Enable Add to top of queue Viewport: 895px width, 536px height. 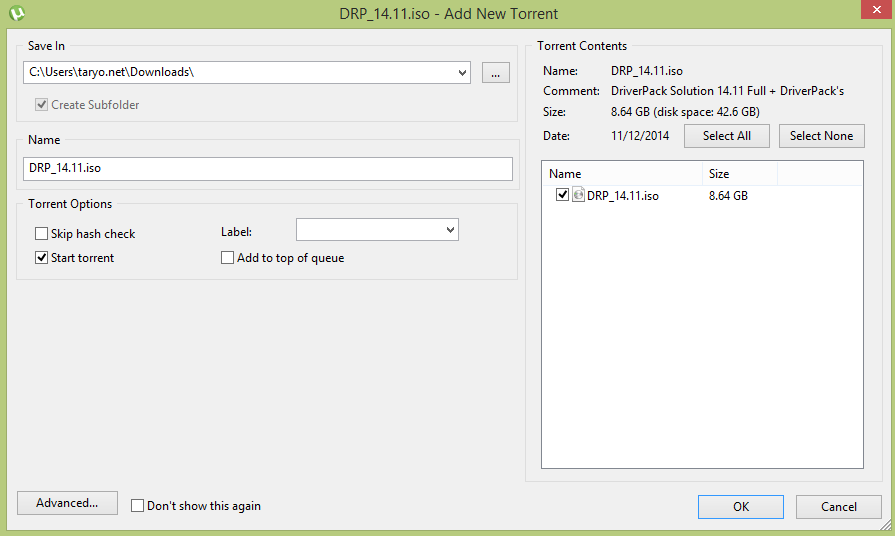click(227, 257)
